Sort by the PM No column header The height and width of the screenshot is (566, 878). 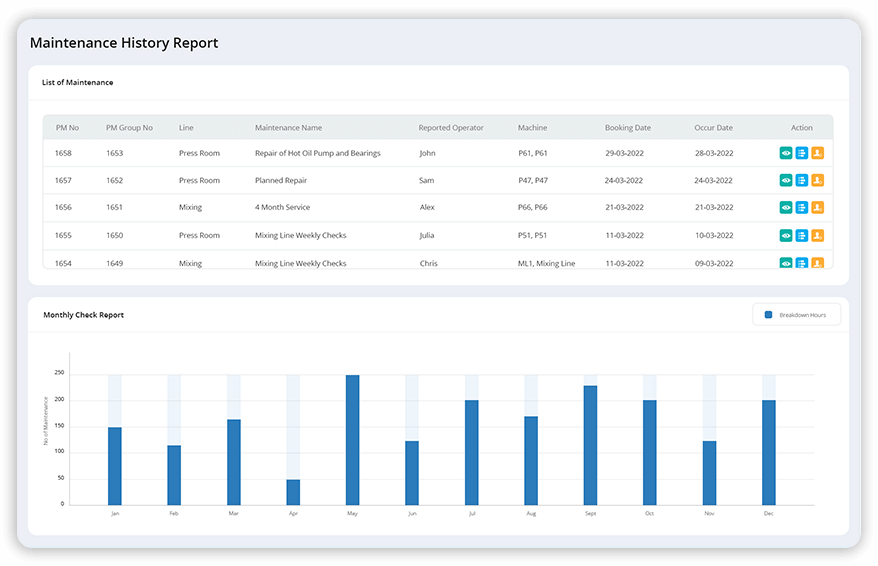pyautogui.click(x=67, y=128)
